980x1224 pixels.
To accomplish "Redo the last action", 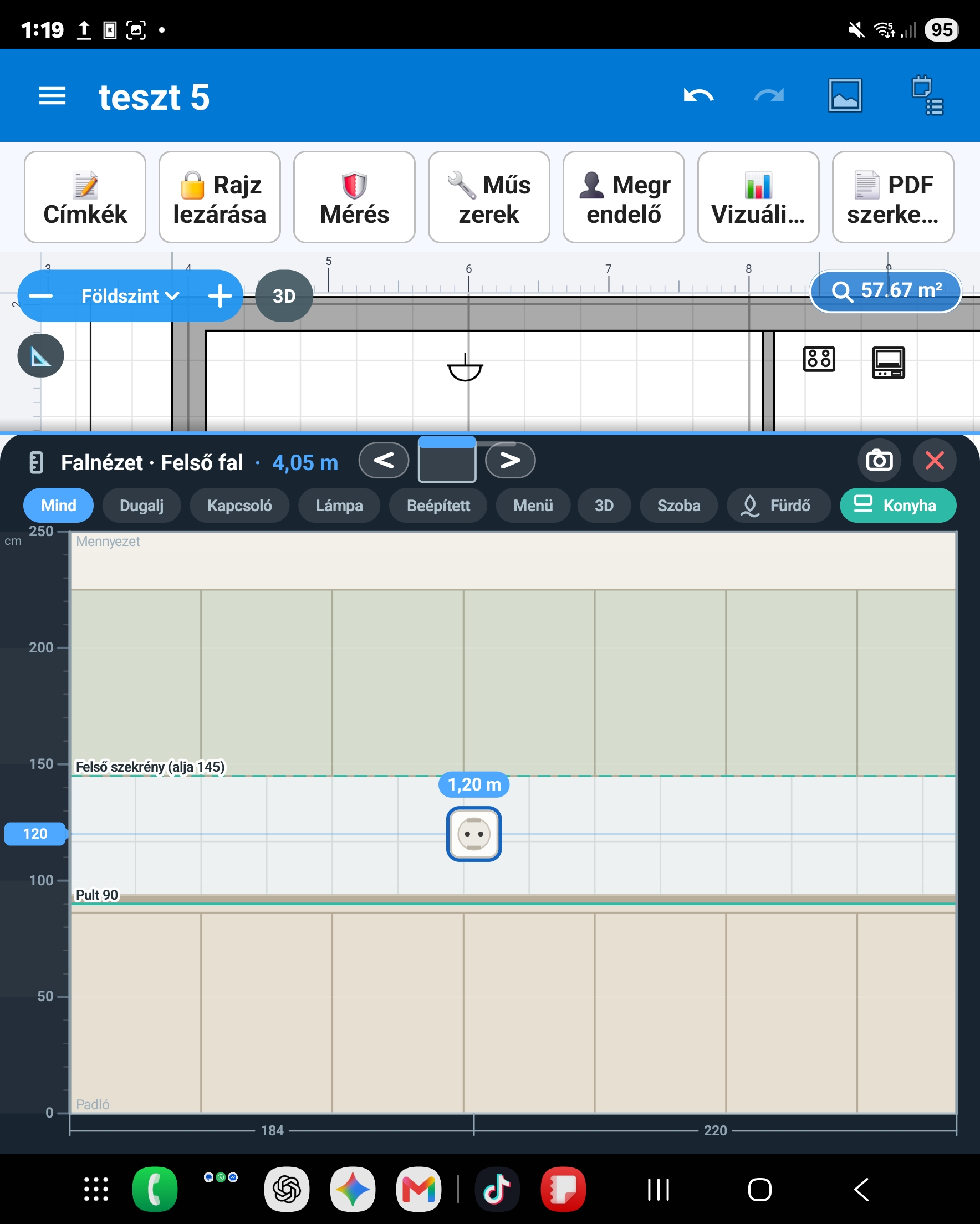I will (769, 96).
